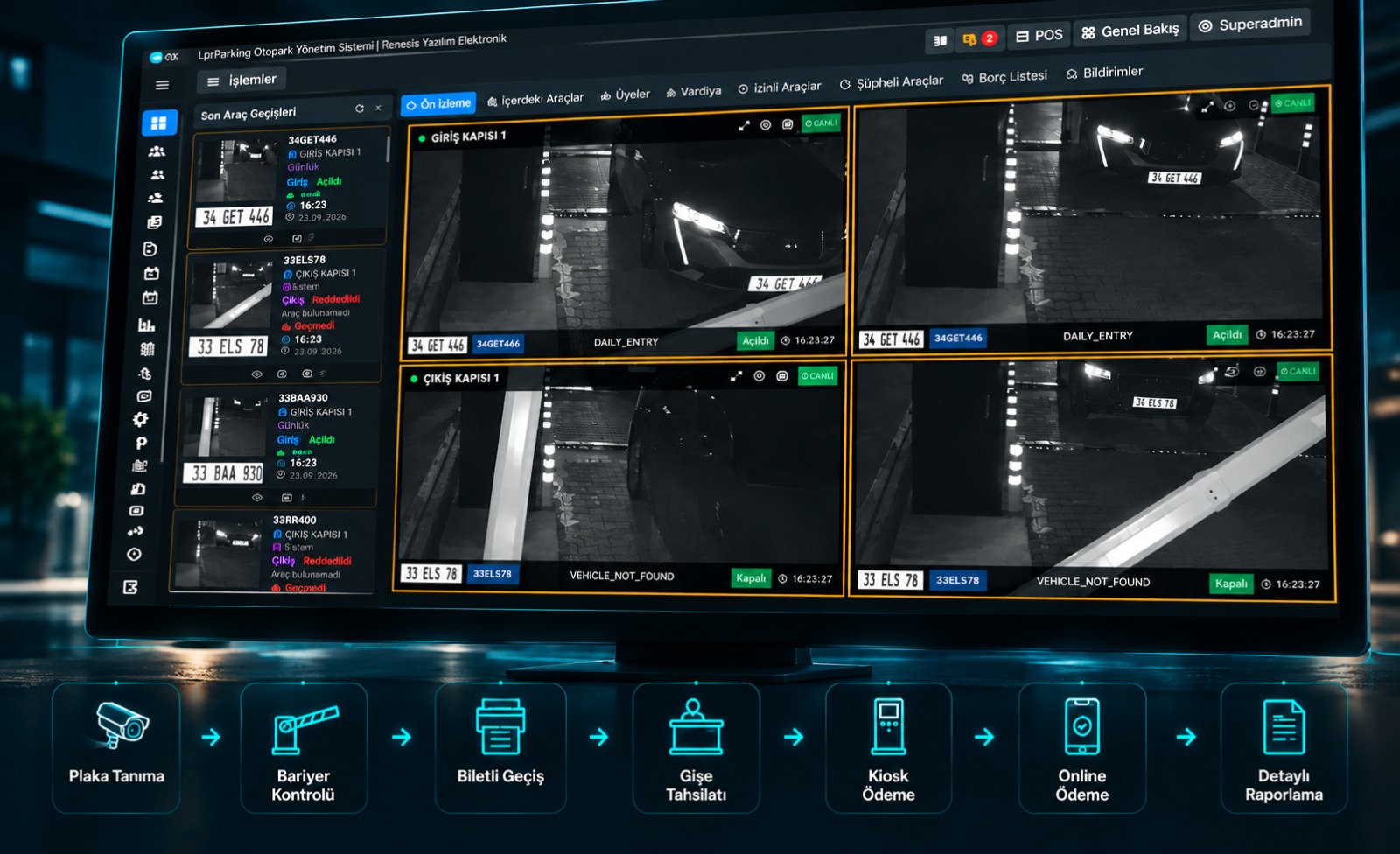Toggle CANLI live on ÇIKIŞ KAPISI 1 feed
The width and height of the screenshot is (1400, 854).
tap(818, 376)
